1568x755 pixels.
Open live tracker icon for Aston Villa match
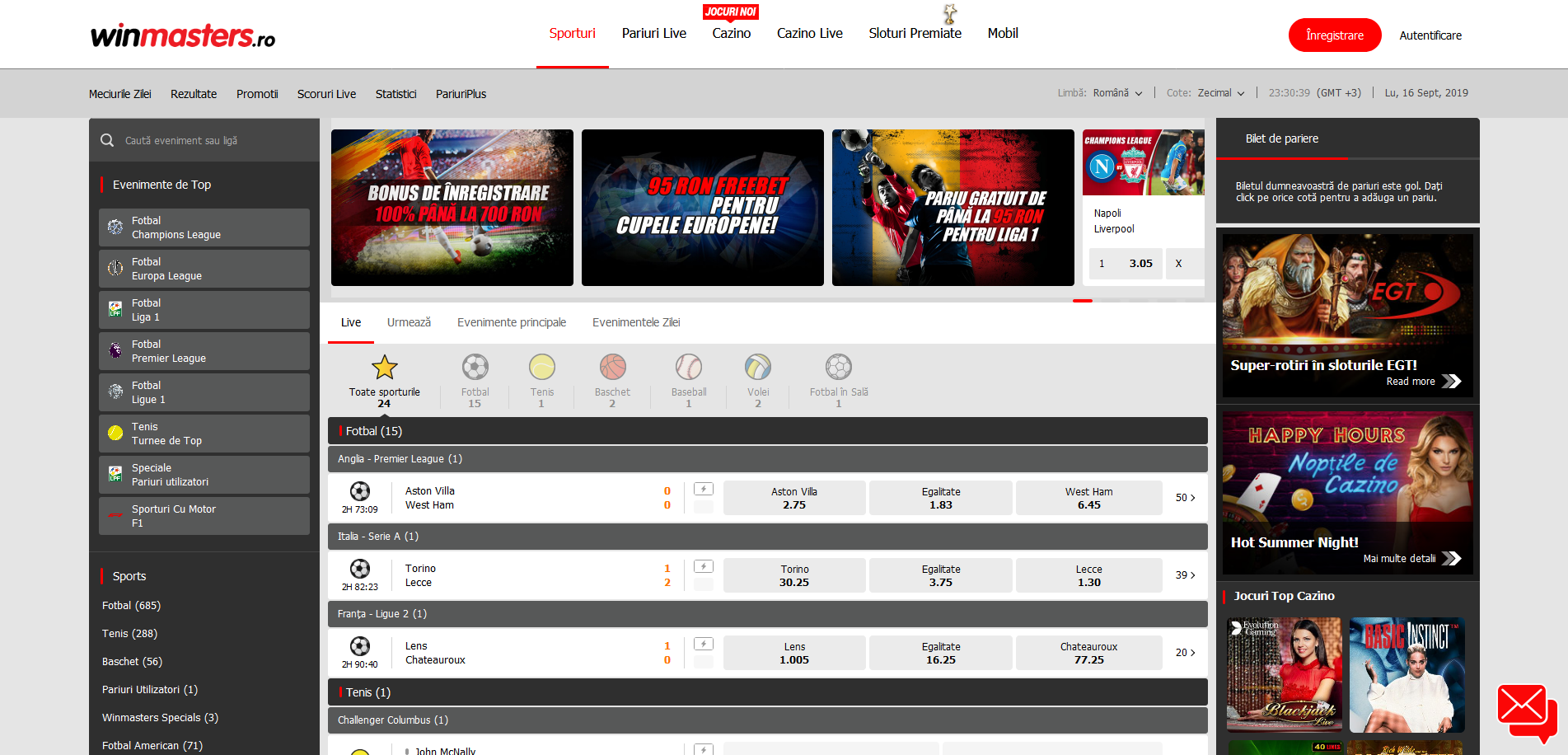pos(704,490)
